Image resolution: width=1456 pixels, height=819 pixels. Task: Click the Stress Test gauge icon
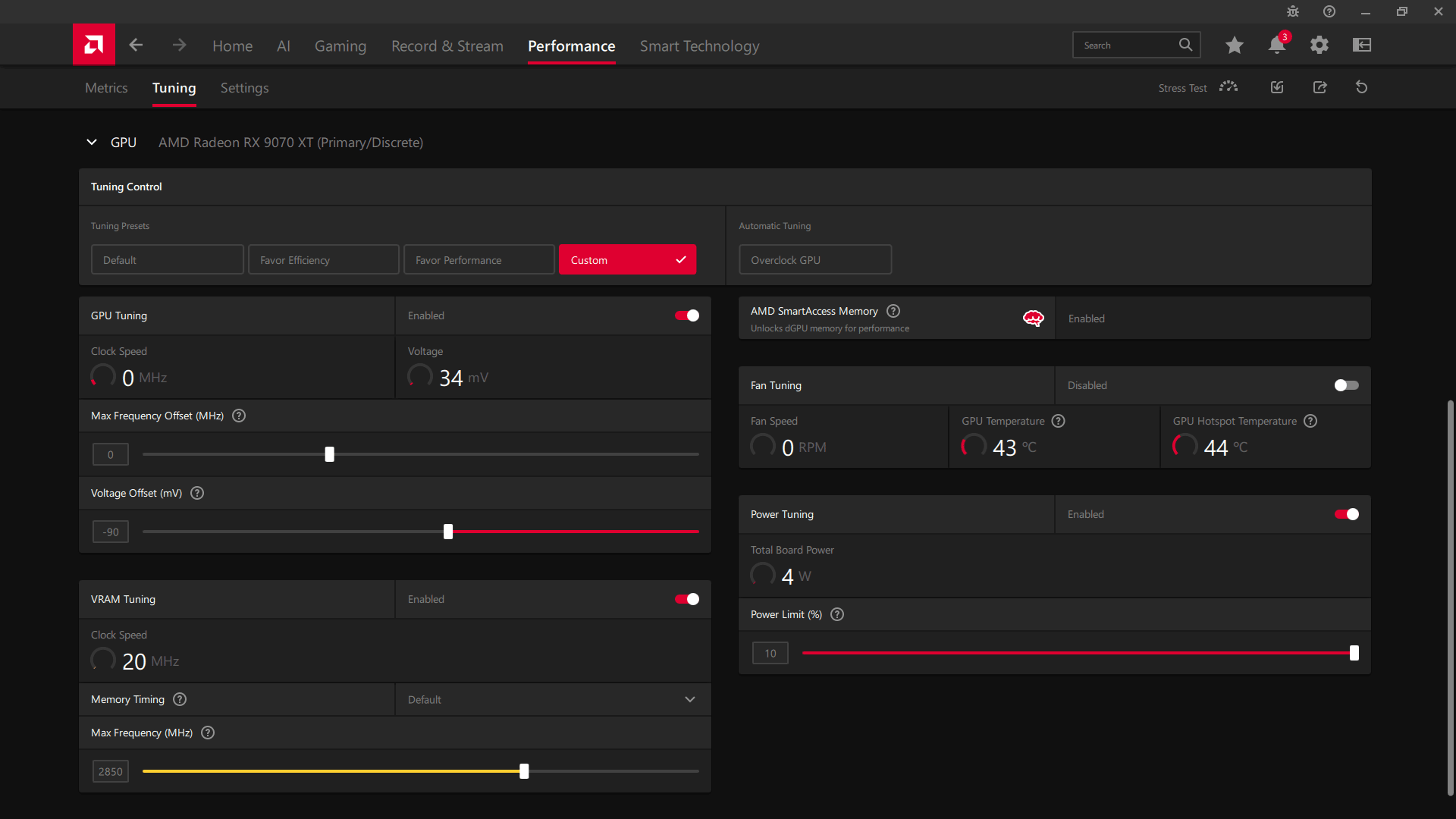click(1228, 87)
